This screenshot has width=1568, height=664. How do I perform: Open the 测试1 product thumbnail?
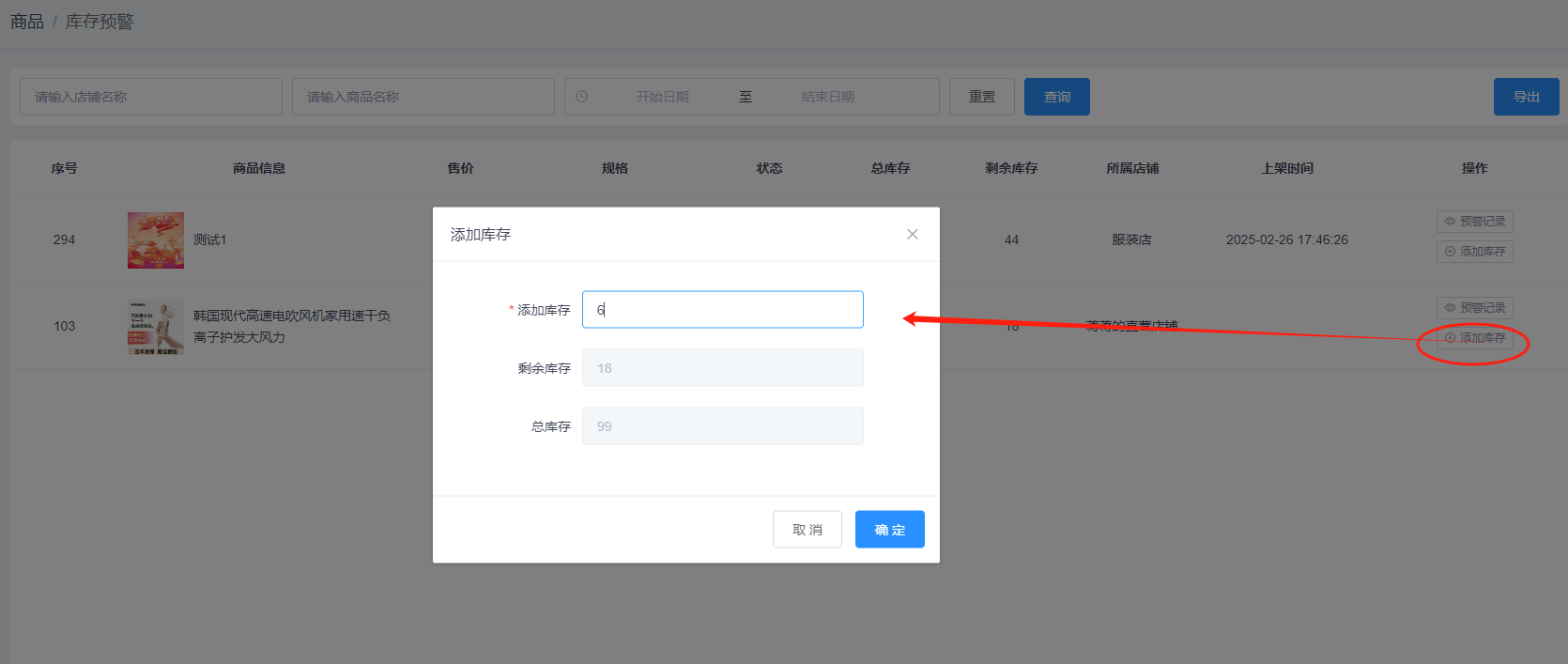tap(156, 240)
